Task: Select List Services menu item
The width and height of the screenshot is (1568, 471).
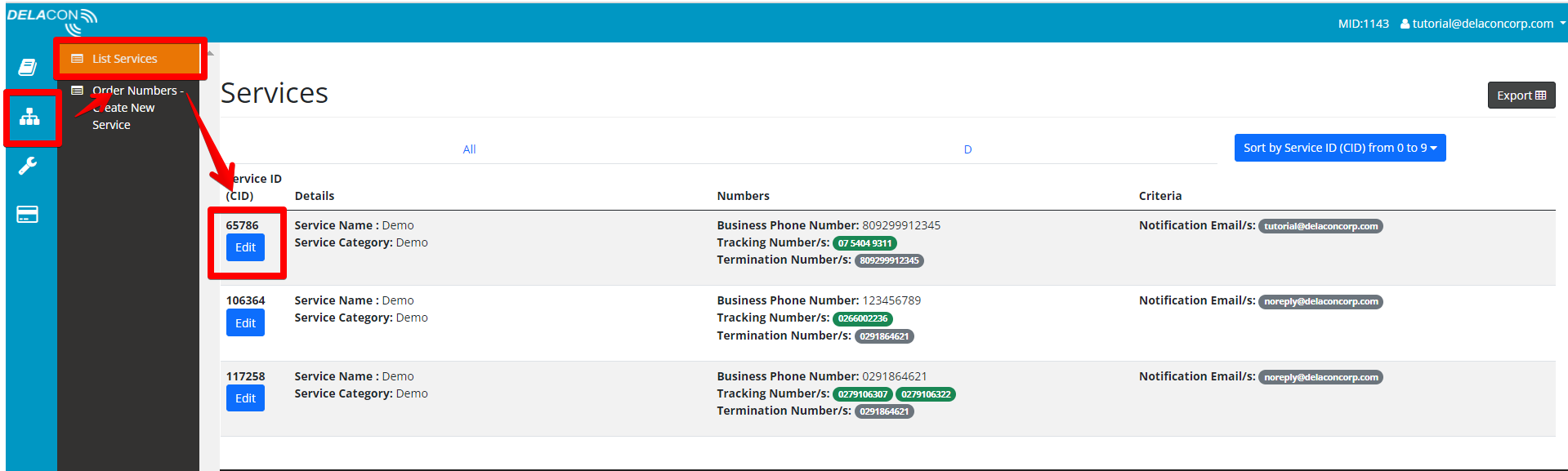Action: 130,59
